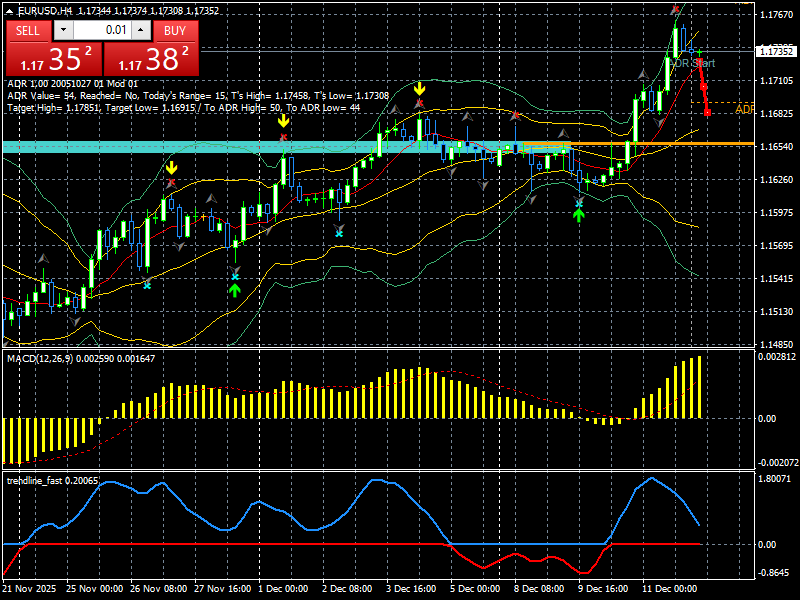Click the 0.01 volume input field
Image resolution: width=800 pixels, height=600 pixels.
[x=102, y=30]
